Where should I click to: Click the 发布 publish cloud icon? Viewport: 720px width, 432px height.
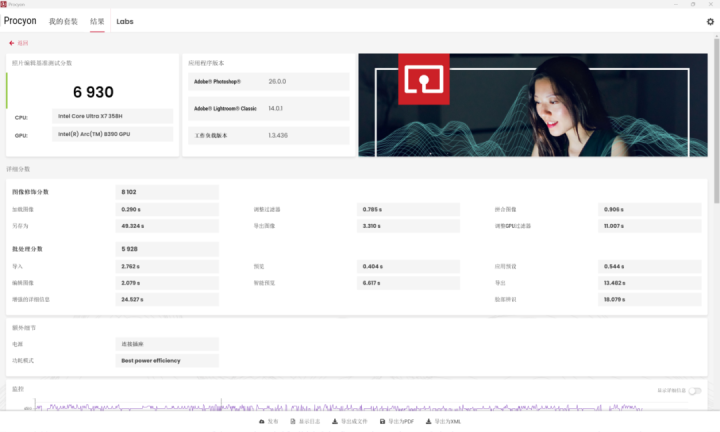click(x=263, y=422)
